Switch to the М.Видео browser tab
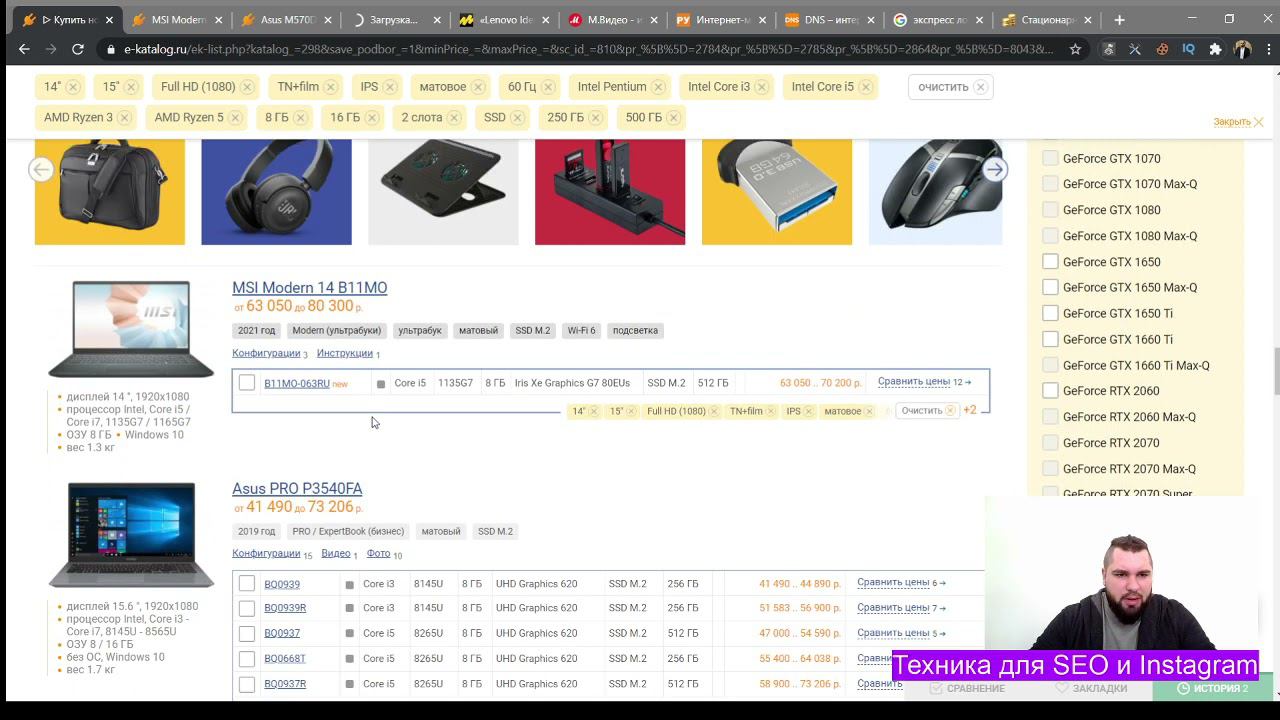This screenshot has height=720, width=1280. click(x=614, y=20)
